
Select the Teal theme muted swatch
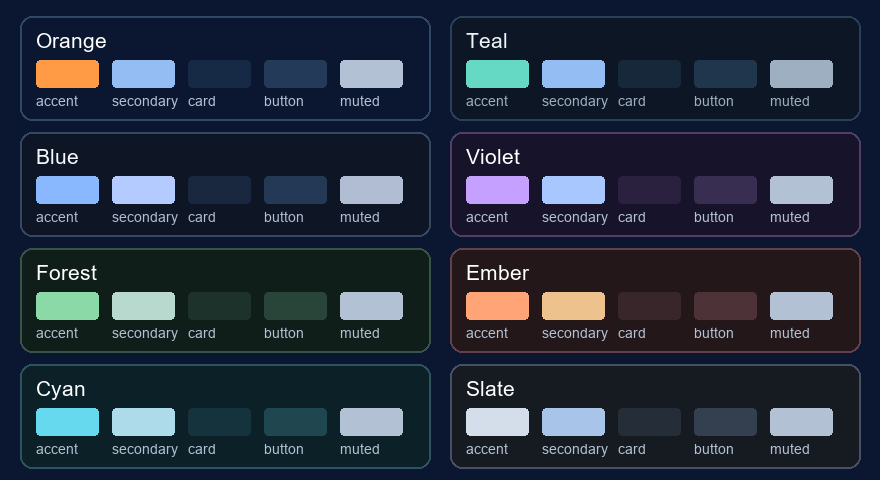coord(801,74)
